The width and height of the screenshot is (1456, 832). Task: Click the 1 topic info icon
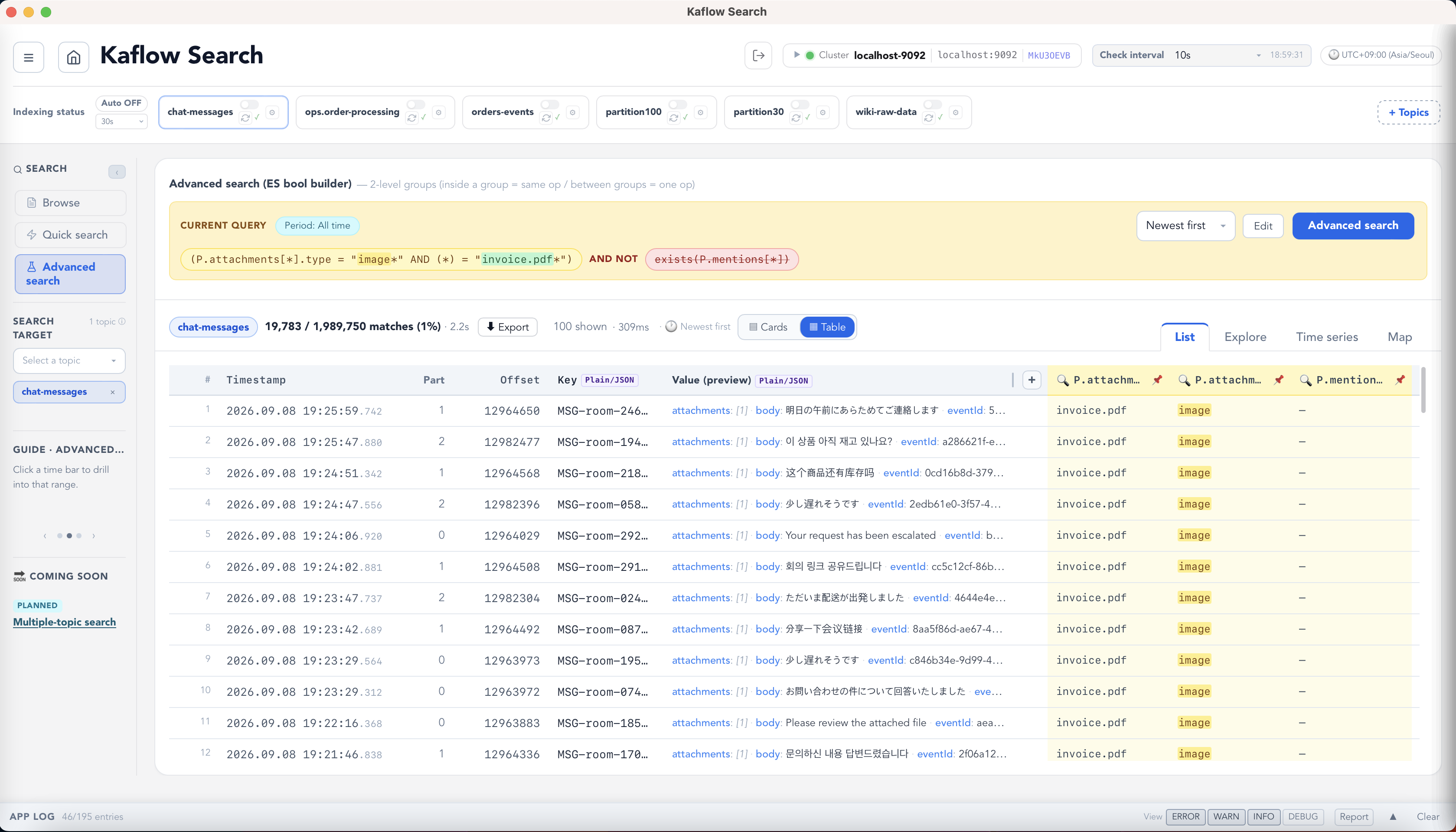coord(121,322)
